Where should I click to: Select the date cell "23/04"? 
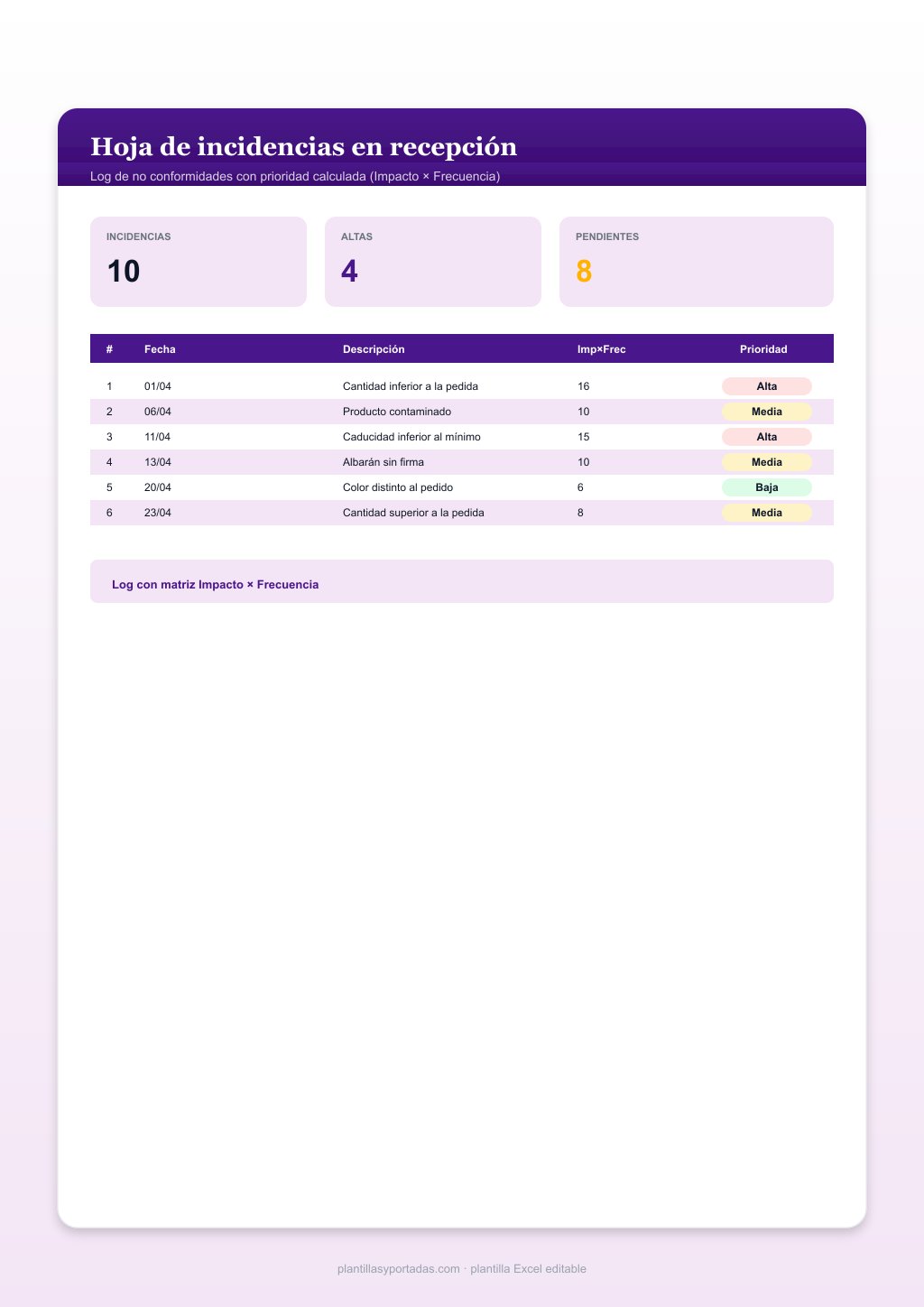click(x=158, y=513)
